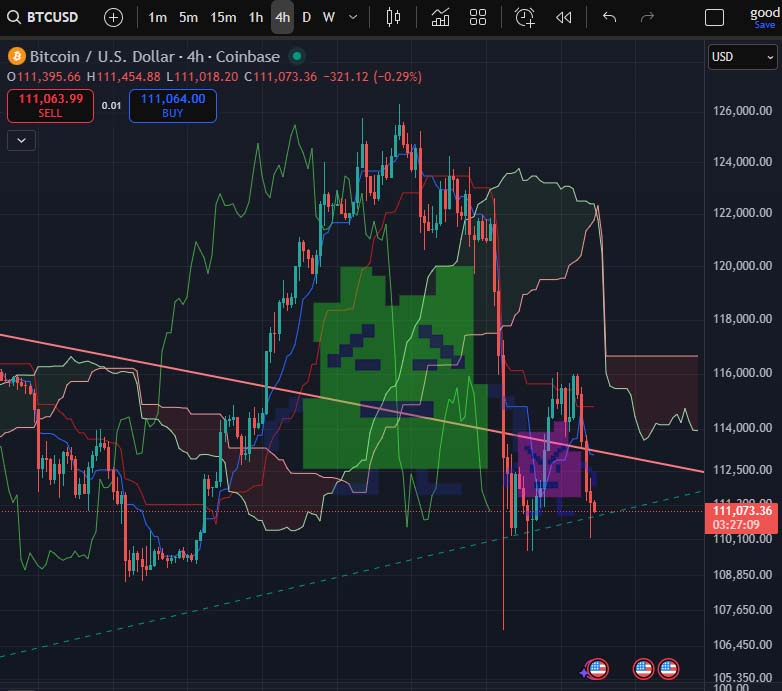Open Indicators panel icon

tap(440, 17)
